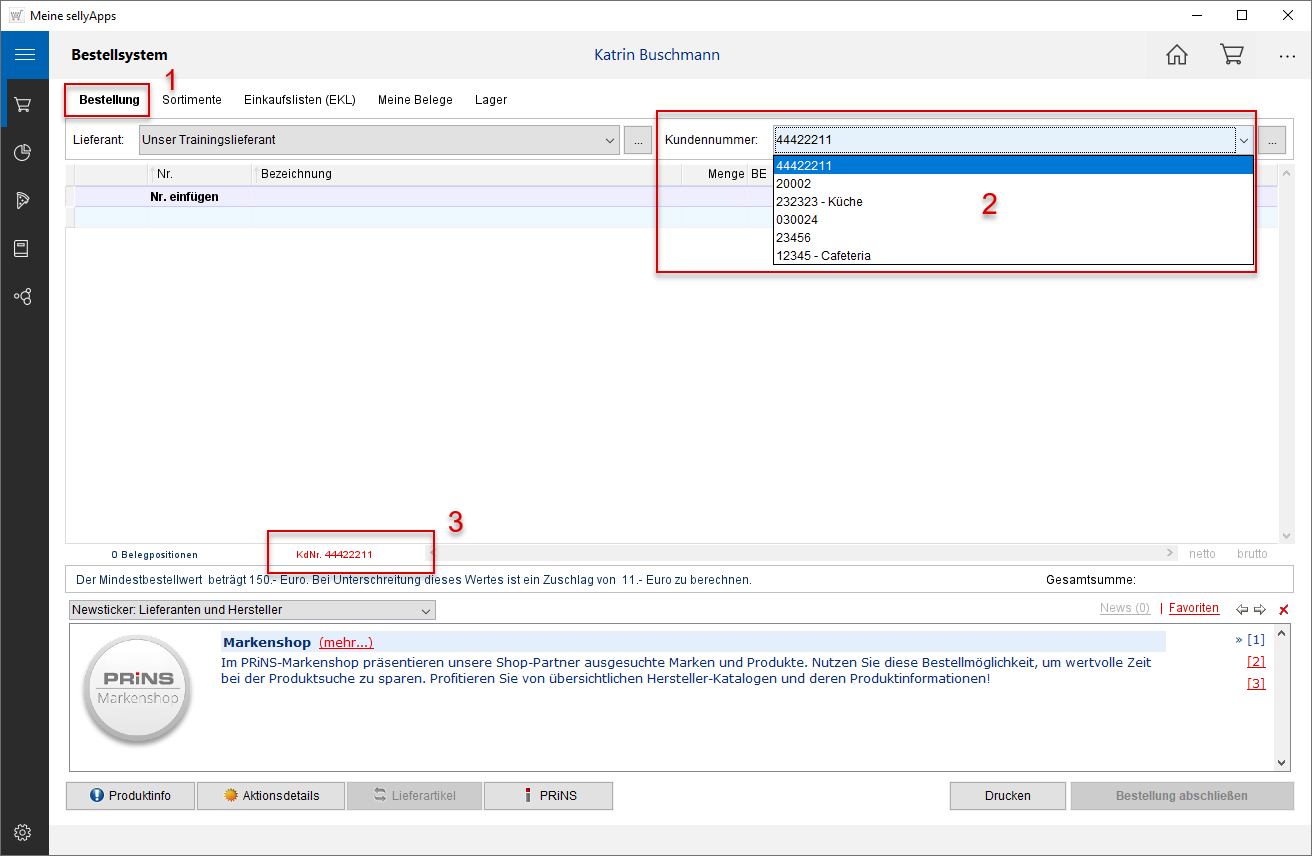Viewport: 1312px width, 856px height.
Task: Choose 12345 - Cafeteria from list
Action: tap(823, 255)
